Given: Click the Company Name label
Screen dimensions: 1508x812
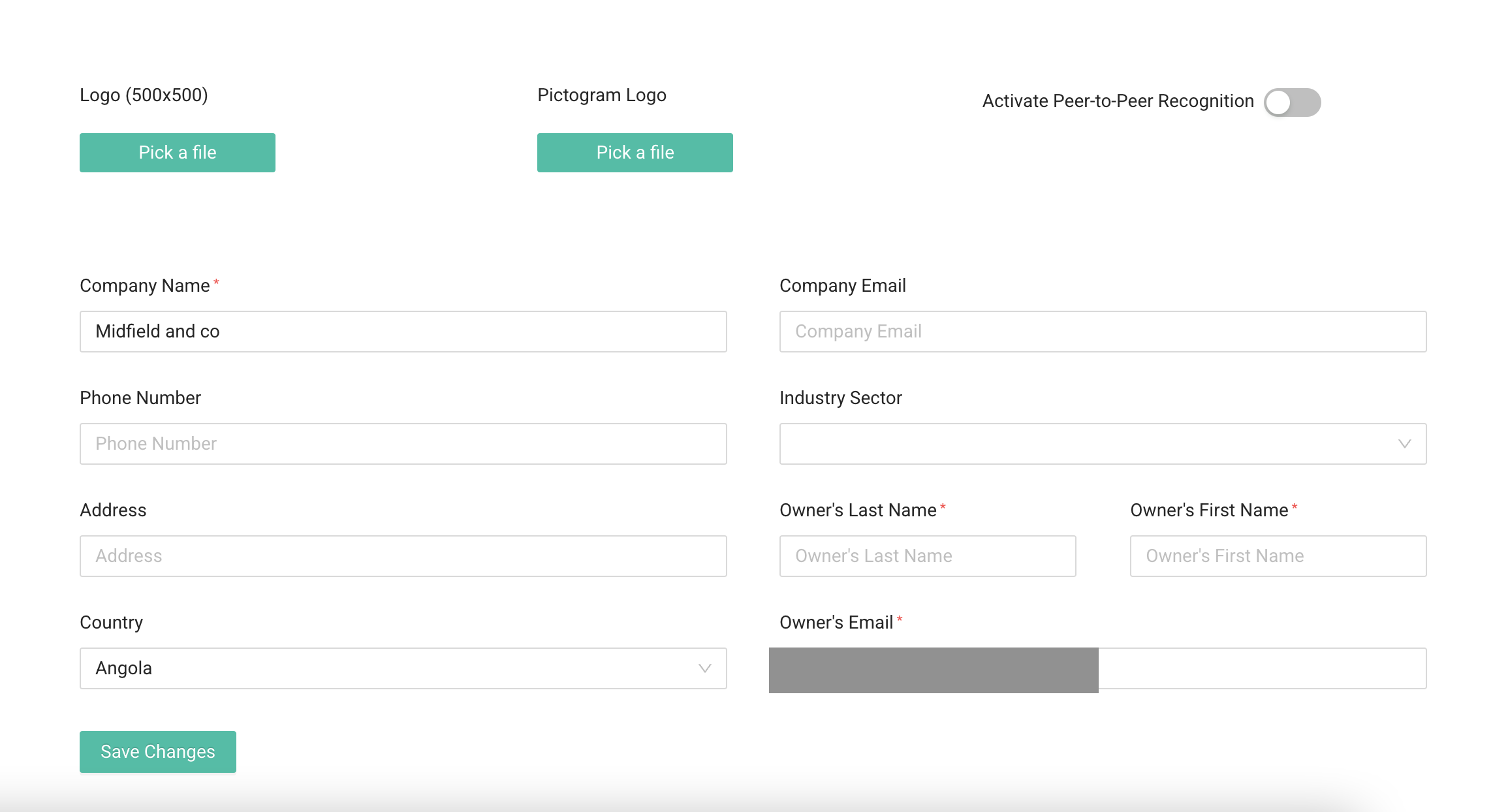Looking at the screenshot, I should 144,286.
